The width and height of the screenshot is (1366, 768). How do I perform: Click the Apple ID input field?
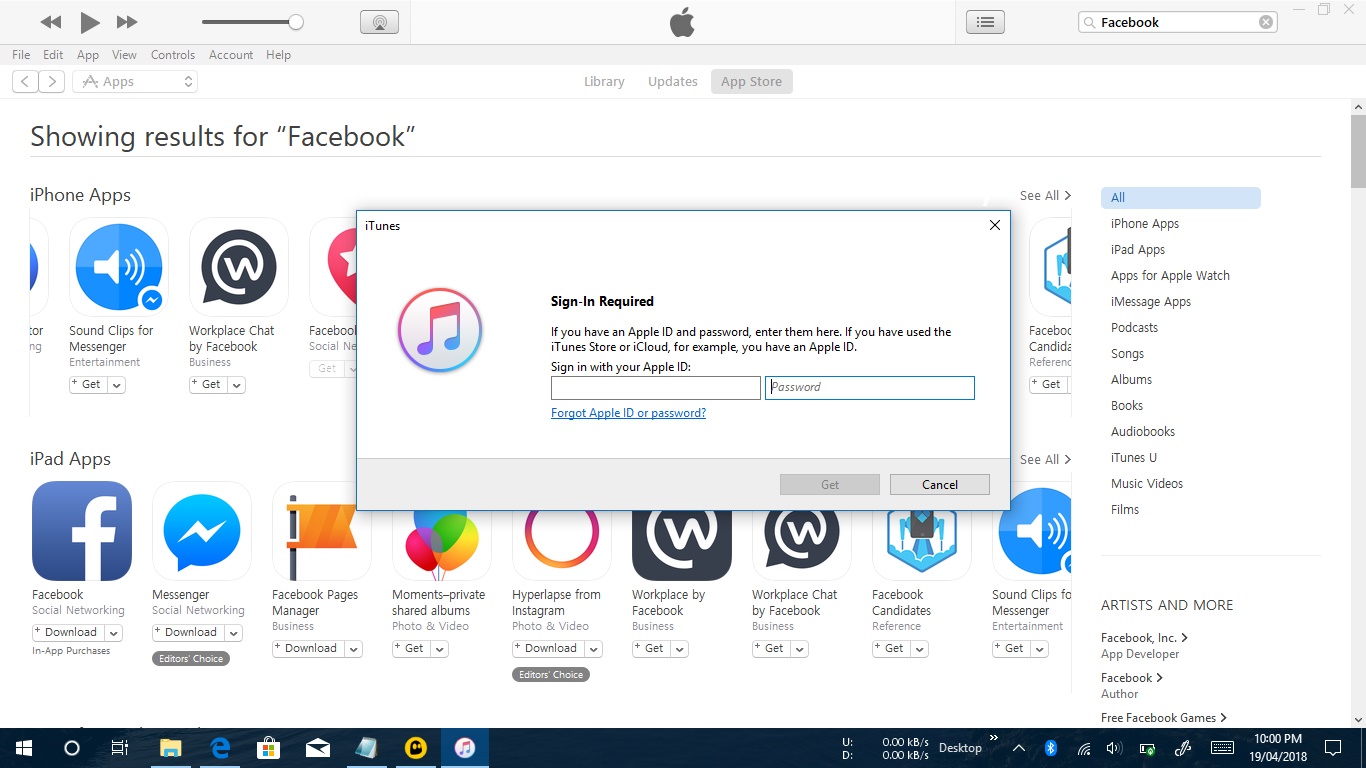(656, 388)
